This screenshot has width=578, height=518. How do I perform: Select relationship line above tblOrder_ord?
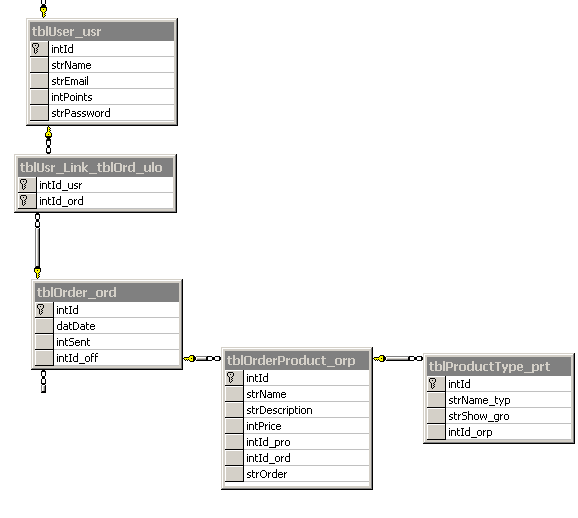[37, 246]
